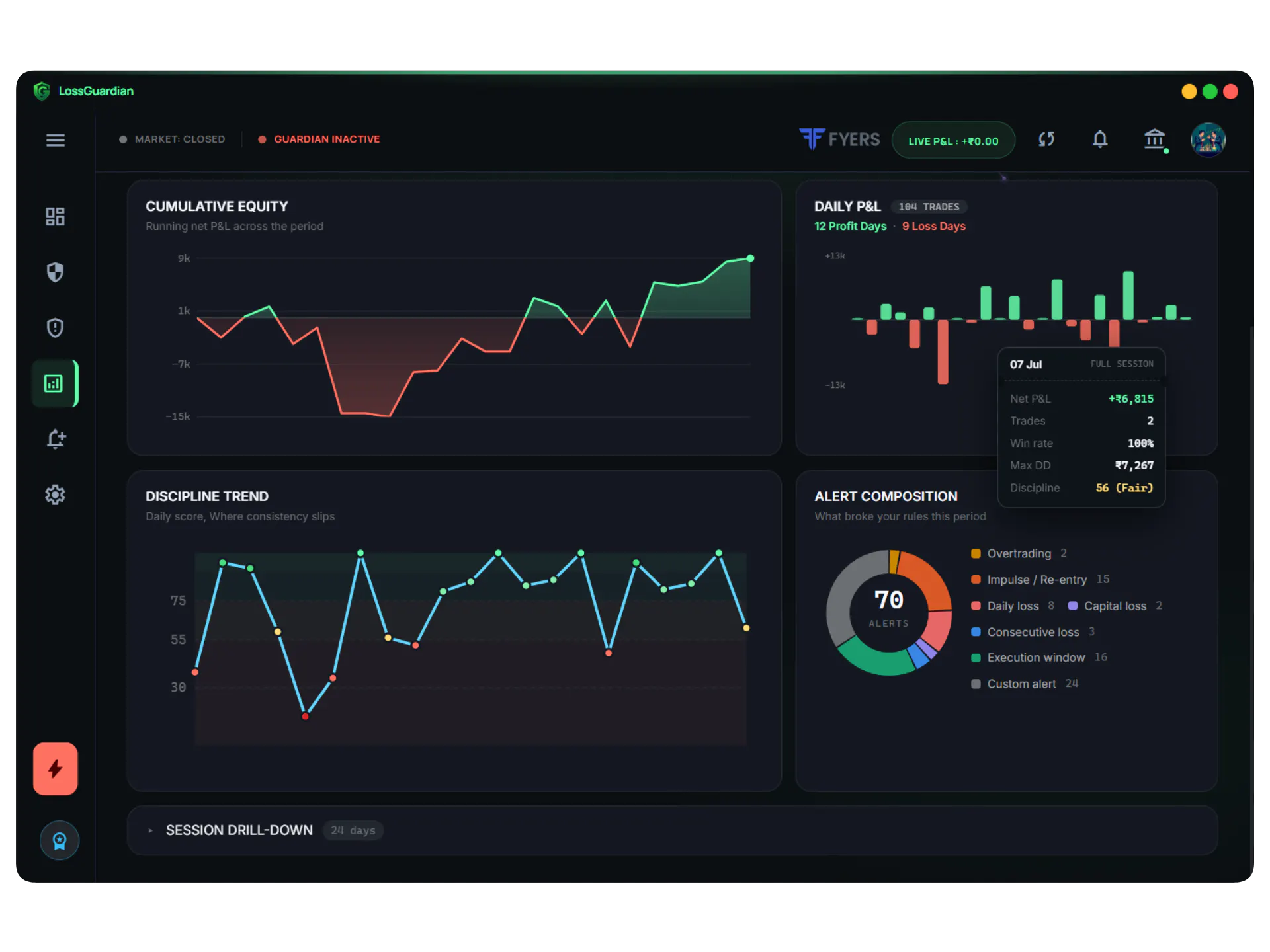
Task: Click the Guardian Inactive status
Action: pyautogui.click(x=319, y=139)
